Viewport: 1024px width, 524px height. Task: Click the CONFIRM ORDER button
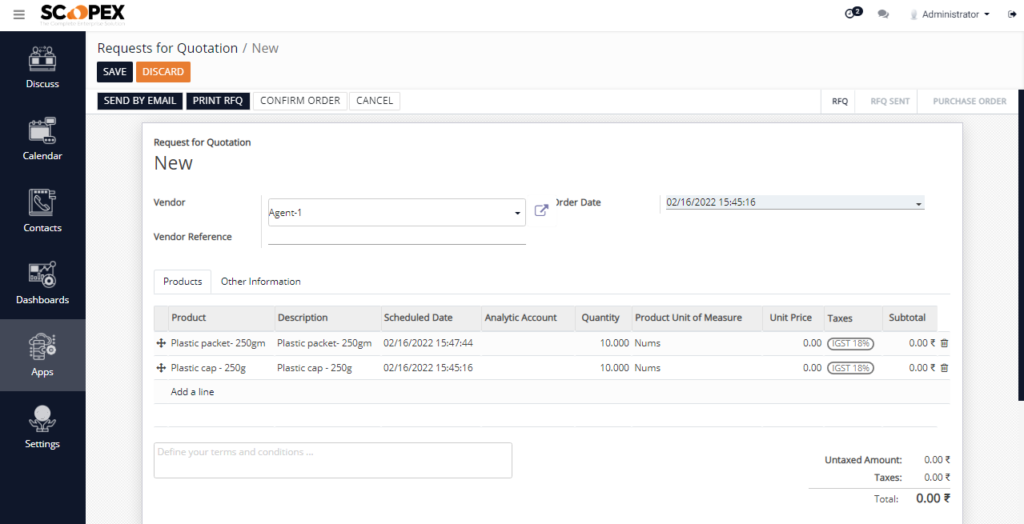[300, 101]
